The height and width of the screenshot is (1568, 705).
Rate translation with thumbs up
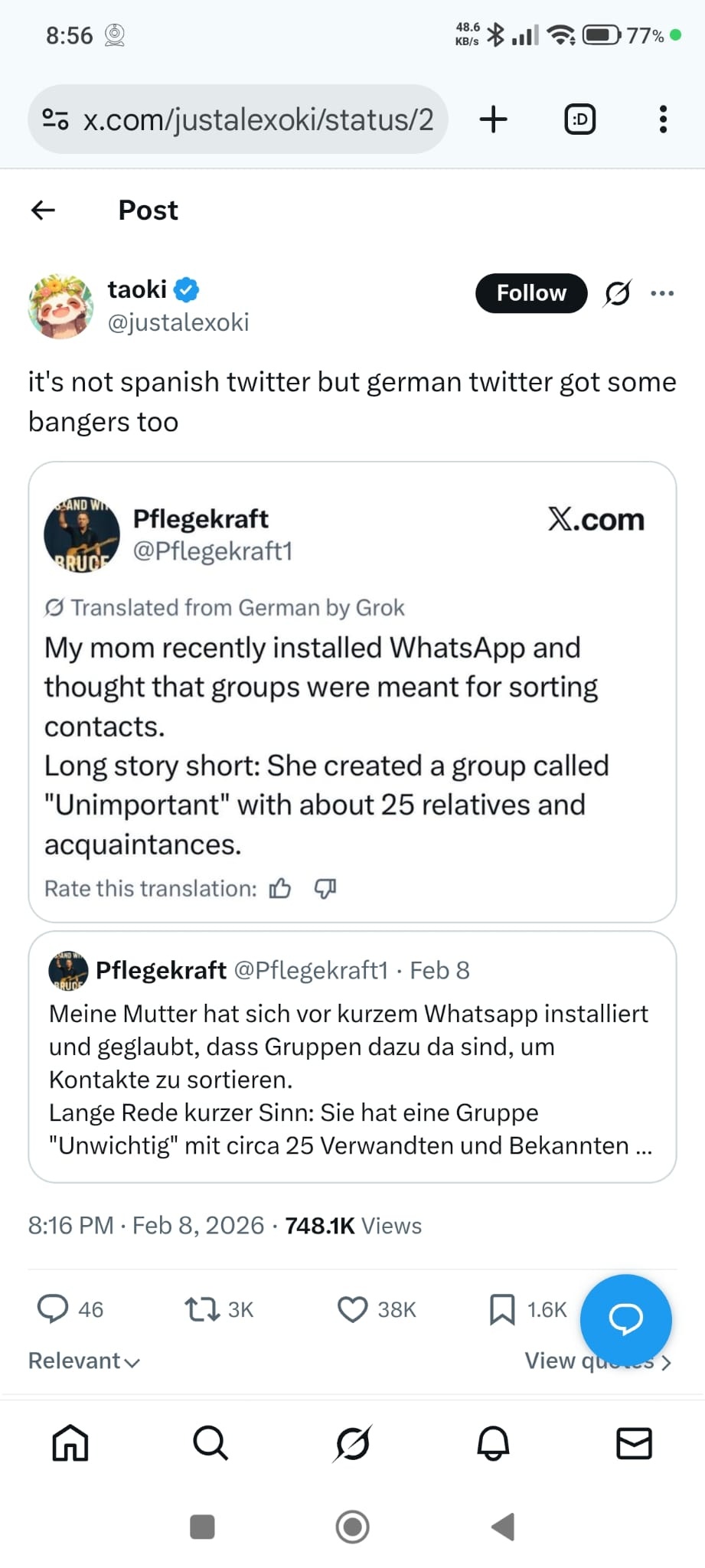(280, 888)
